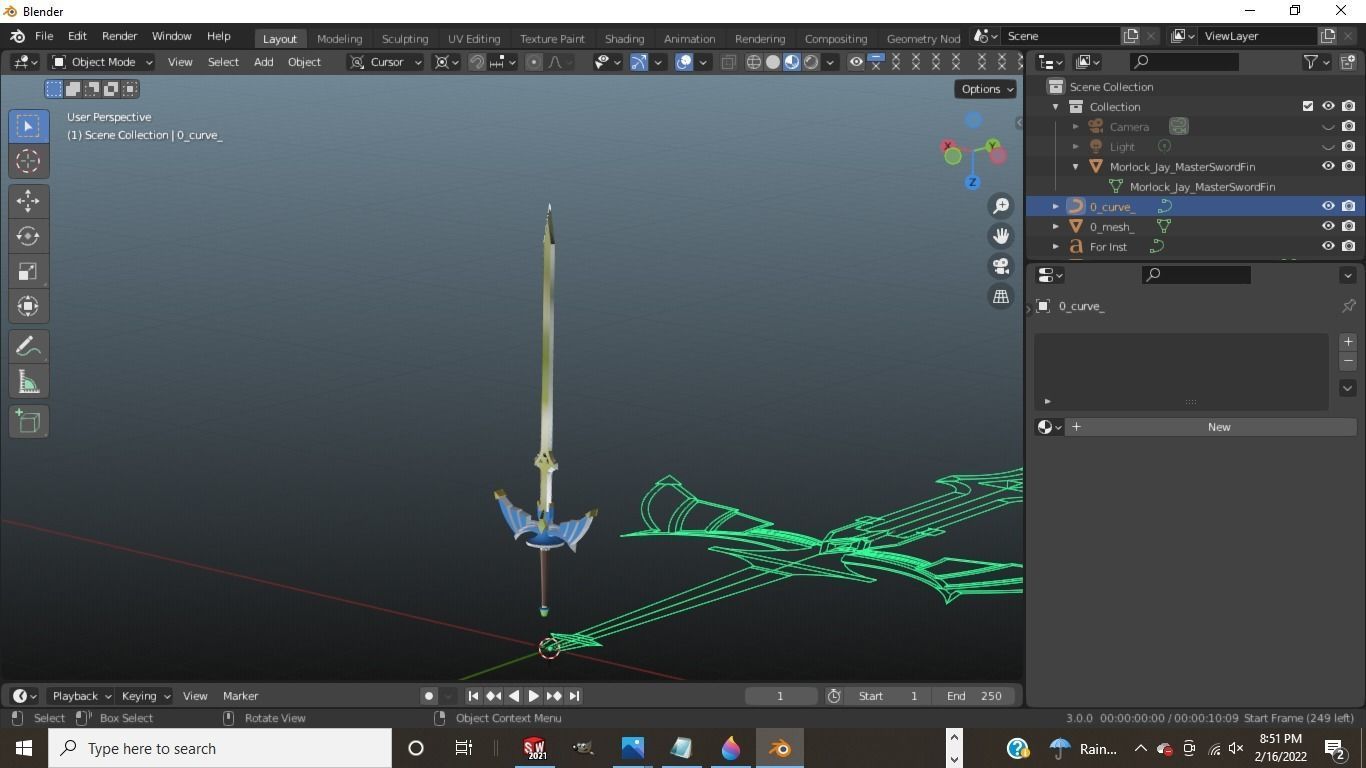Open the Options dropdown
The height and width of the screenshot is (768, 1366).
pos(986,89)
